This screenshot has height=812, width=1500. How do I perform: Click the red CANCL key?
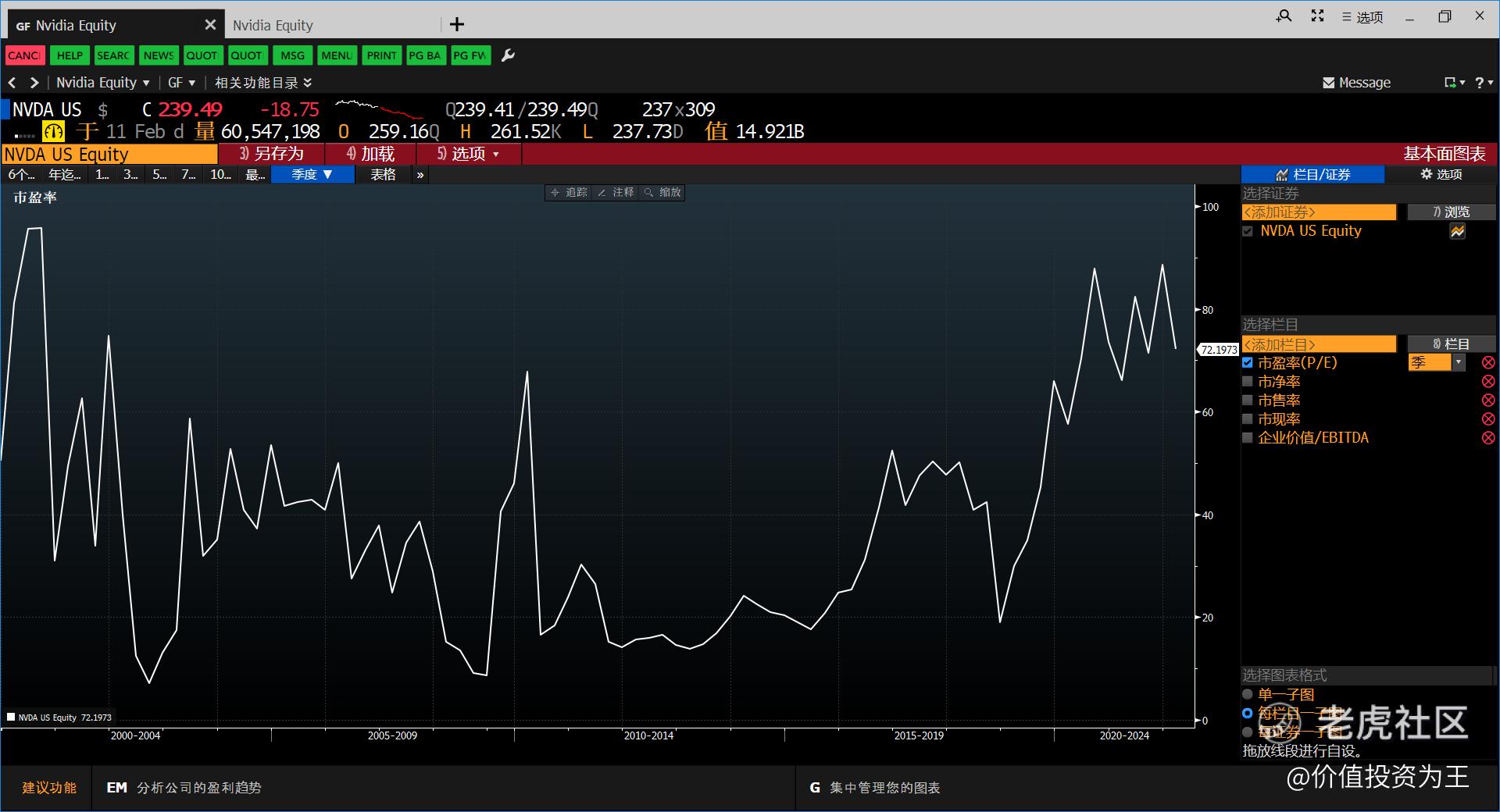point(25,55)
